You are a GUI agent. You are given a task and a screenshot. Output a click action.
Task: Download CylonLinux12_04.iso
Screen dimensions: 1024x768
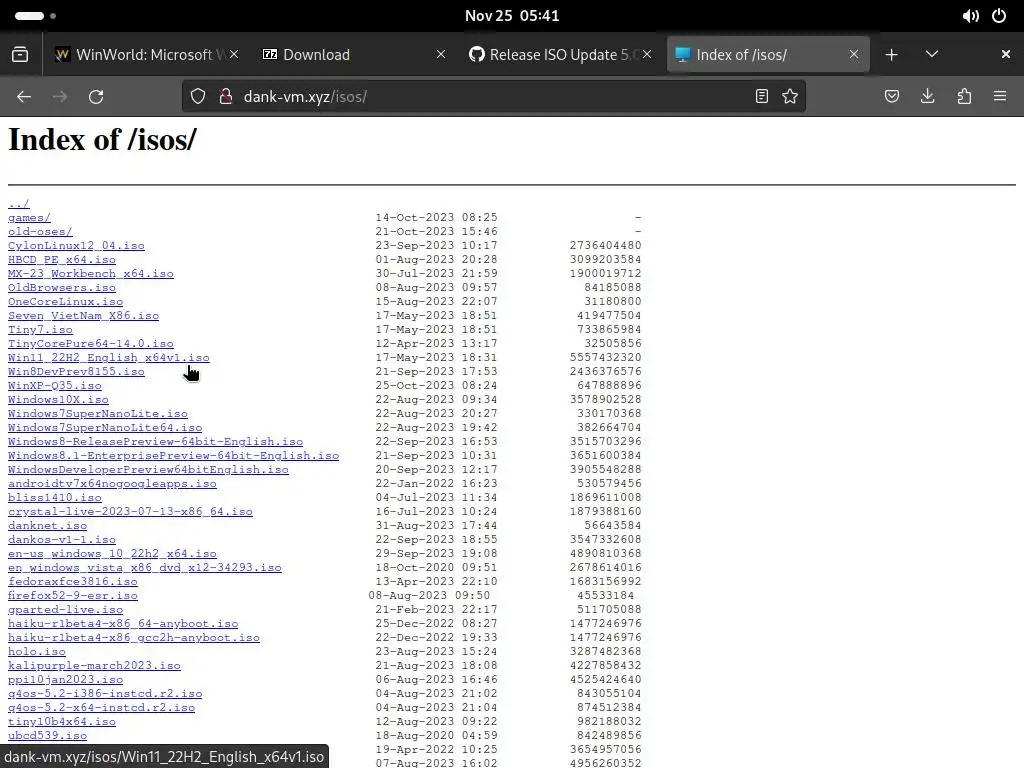[x=76, y=246]
